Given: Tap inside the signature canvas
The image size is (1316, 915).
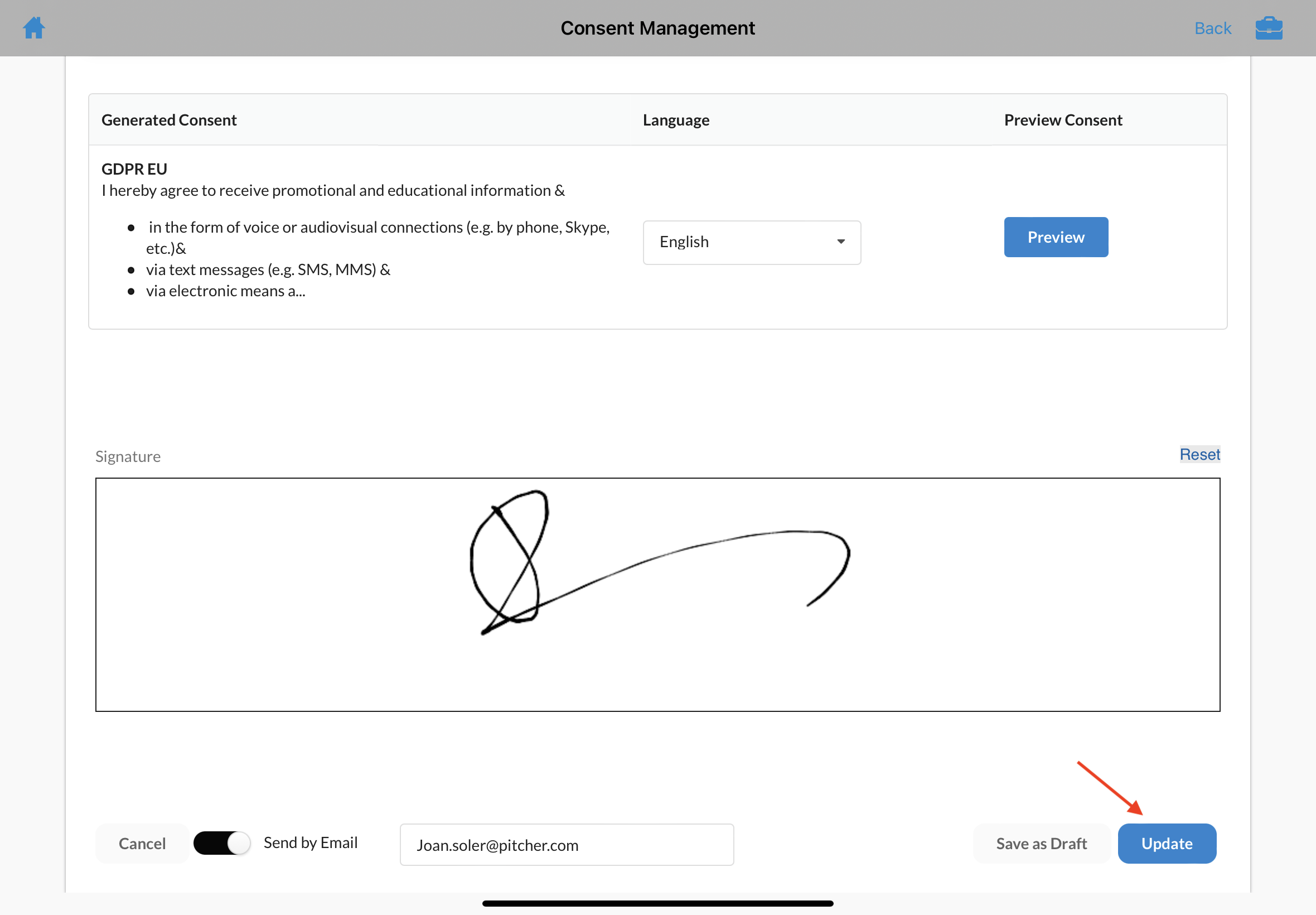Looking at the screenshot, I should [x=657, y=595].
